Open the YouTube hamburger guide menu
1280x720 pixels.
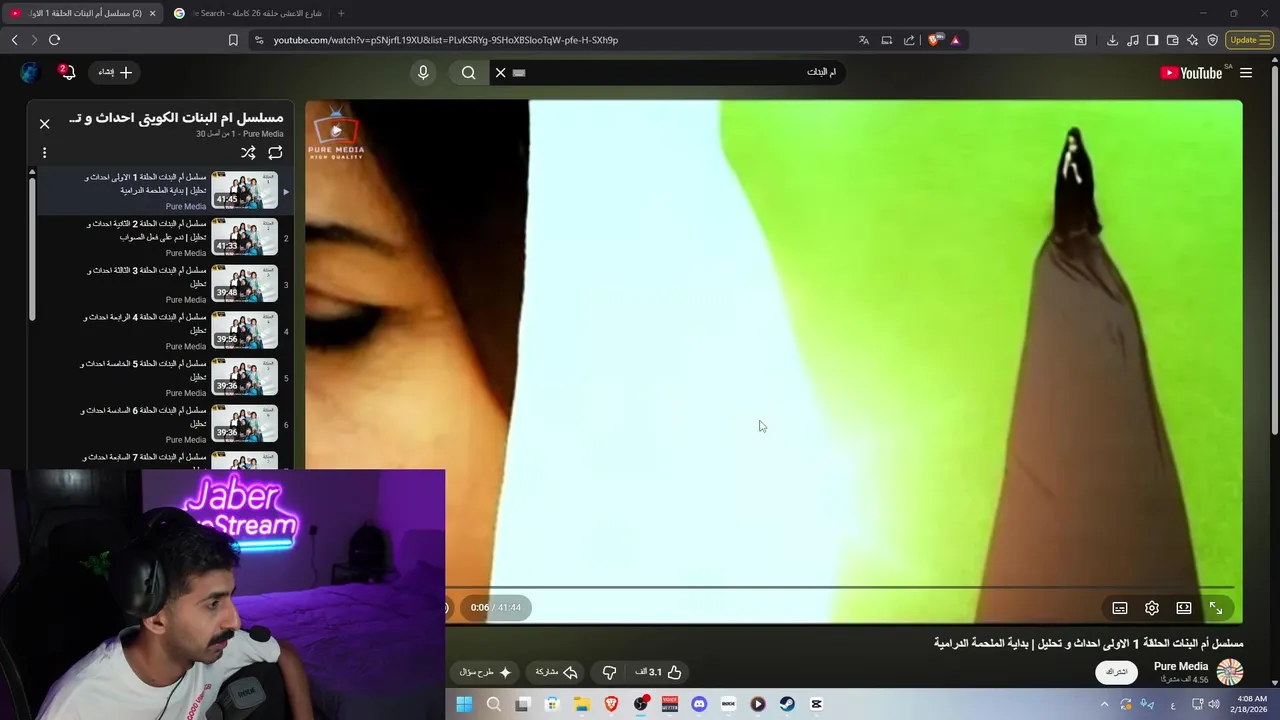pos(1246,72)
